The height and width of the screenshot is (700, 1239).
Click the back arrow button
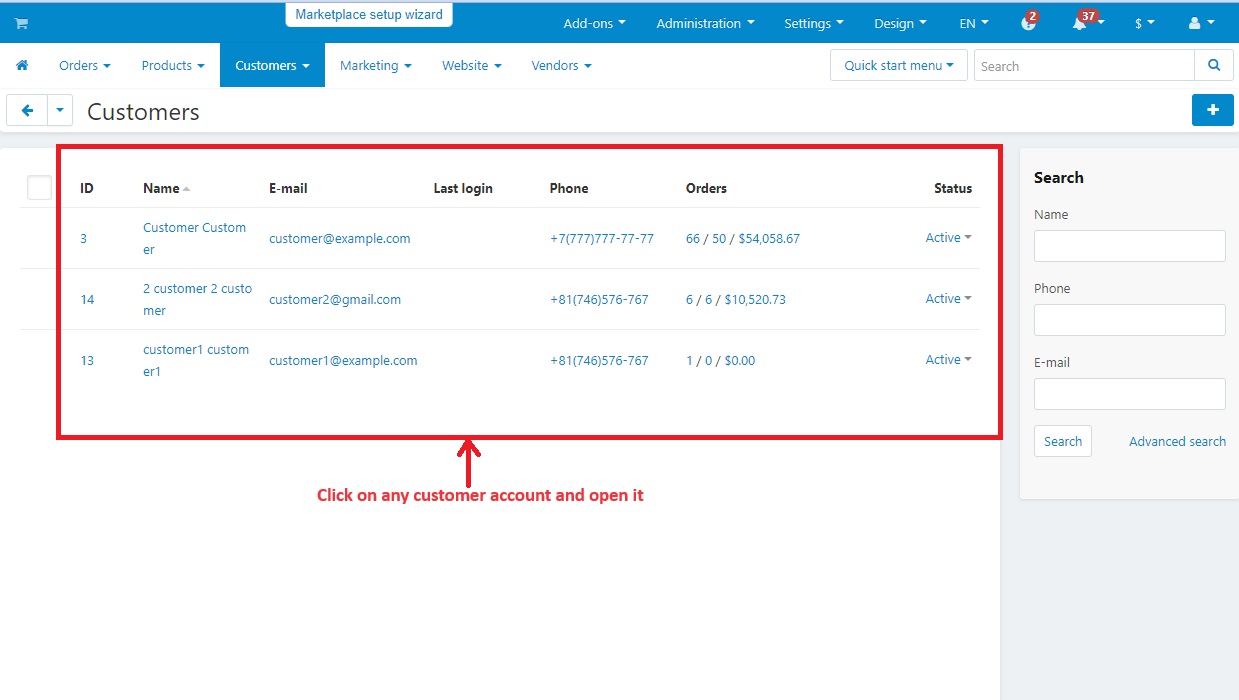pyautogui.click(x=27, y=111)
